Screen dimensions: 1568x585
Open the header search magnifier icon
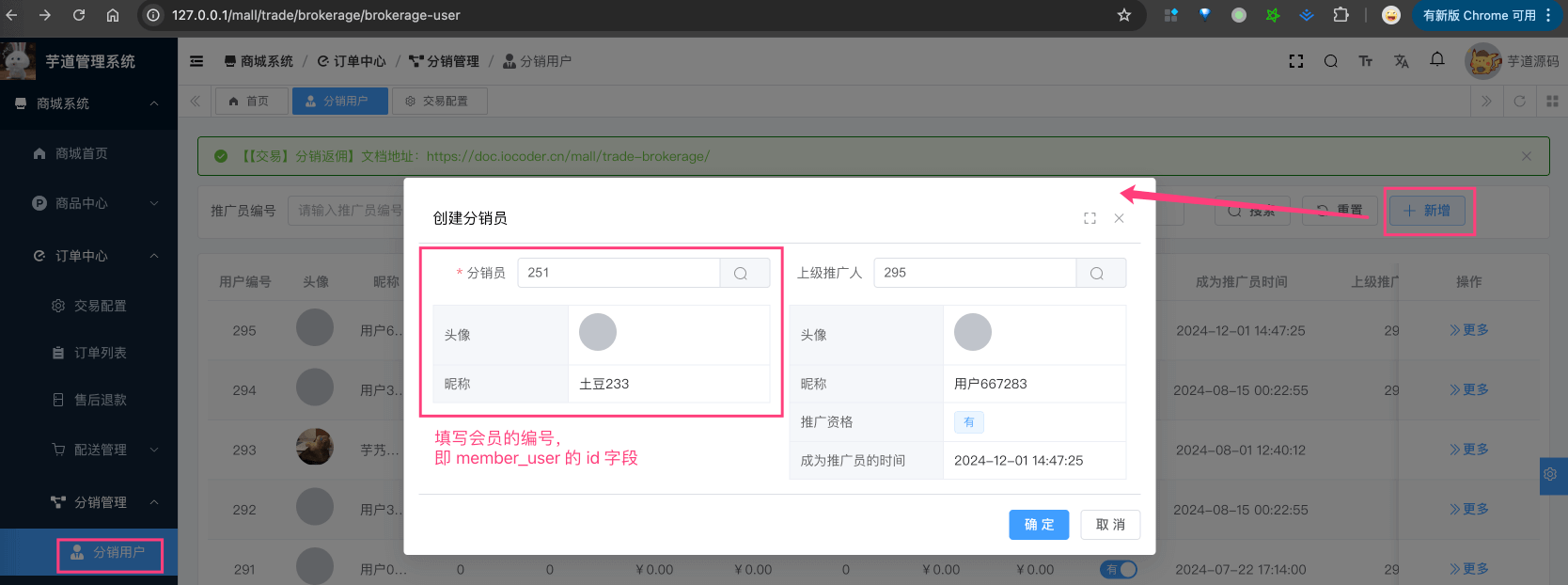[1331, 61]
